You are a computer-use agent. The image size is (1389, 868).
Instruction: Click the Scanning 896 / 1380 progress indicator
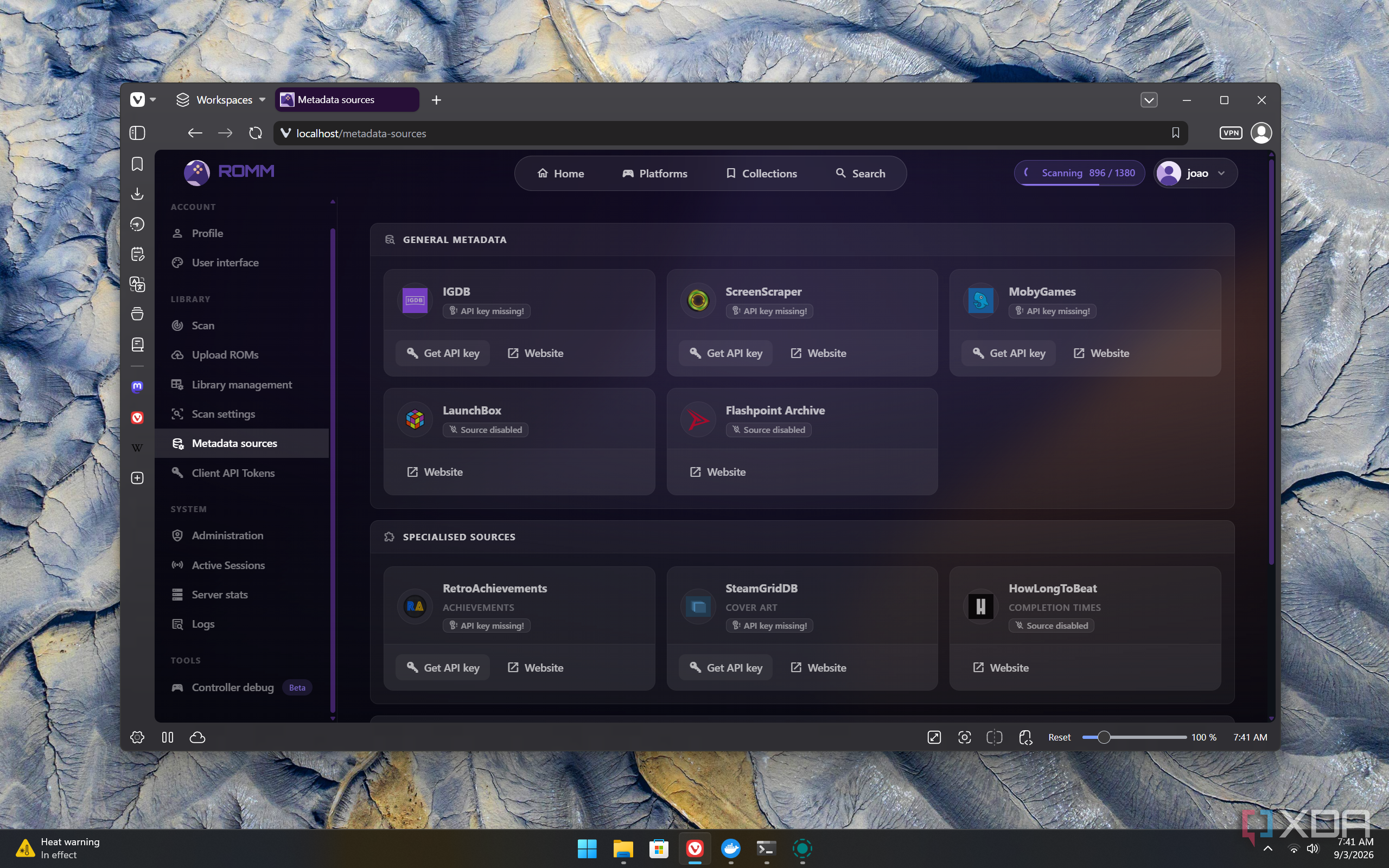pyautogui.click(x=1079, y=174)
